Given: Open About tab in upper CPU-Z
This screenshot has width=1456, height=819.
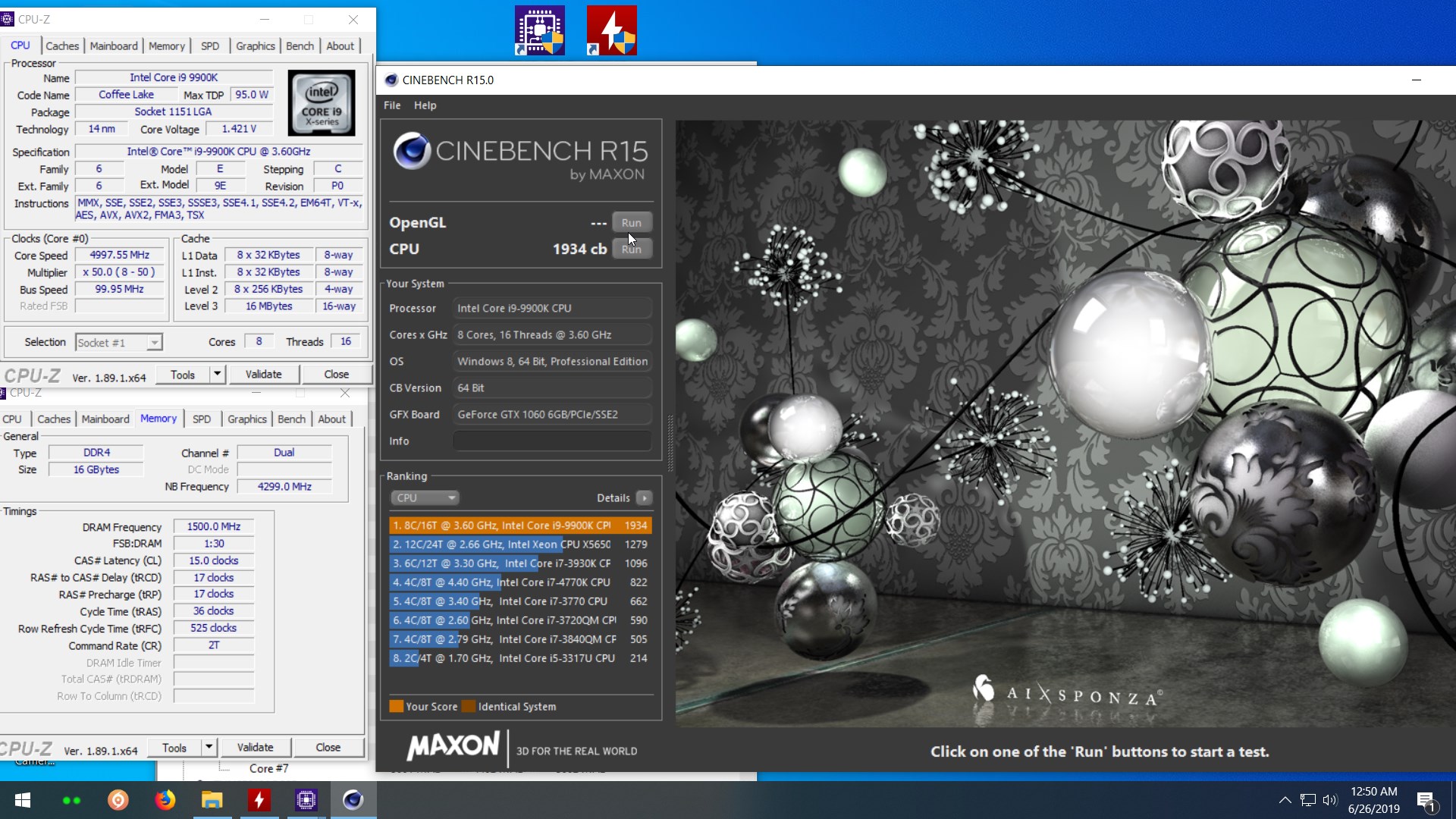Looking at the screenshot, I should point(340,45).
